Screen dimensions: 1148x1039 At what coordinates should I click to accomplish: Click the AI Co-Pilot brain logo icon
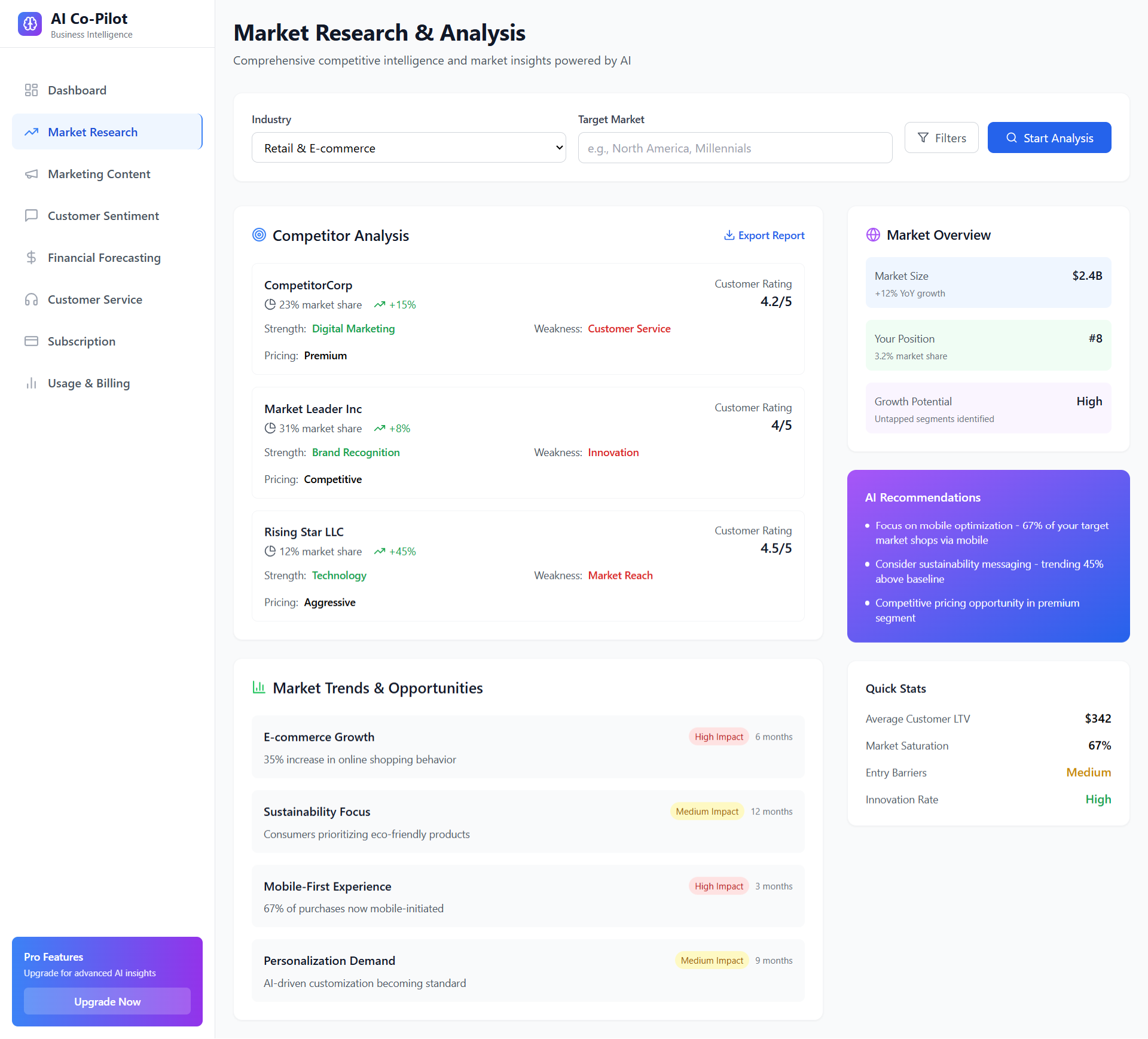[x=30, y=25]
